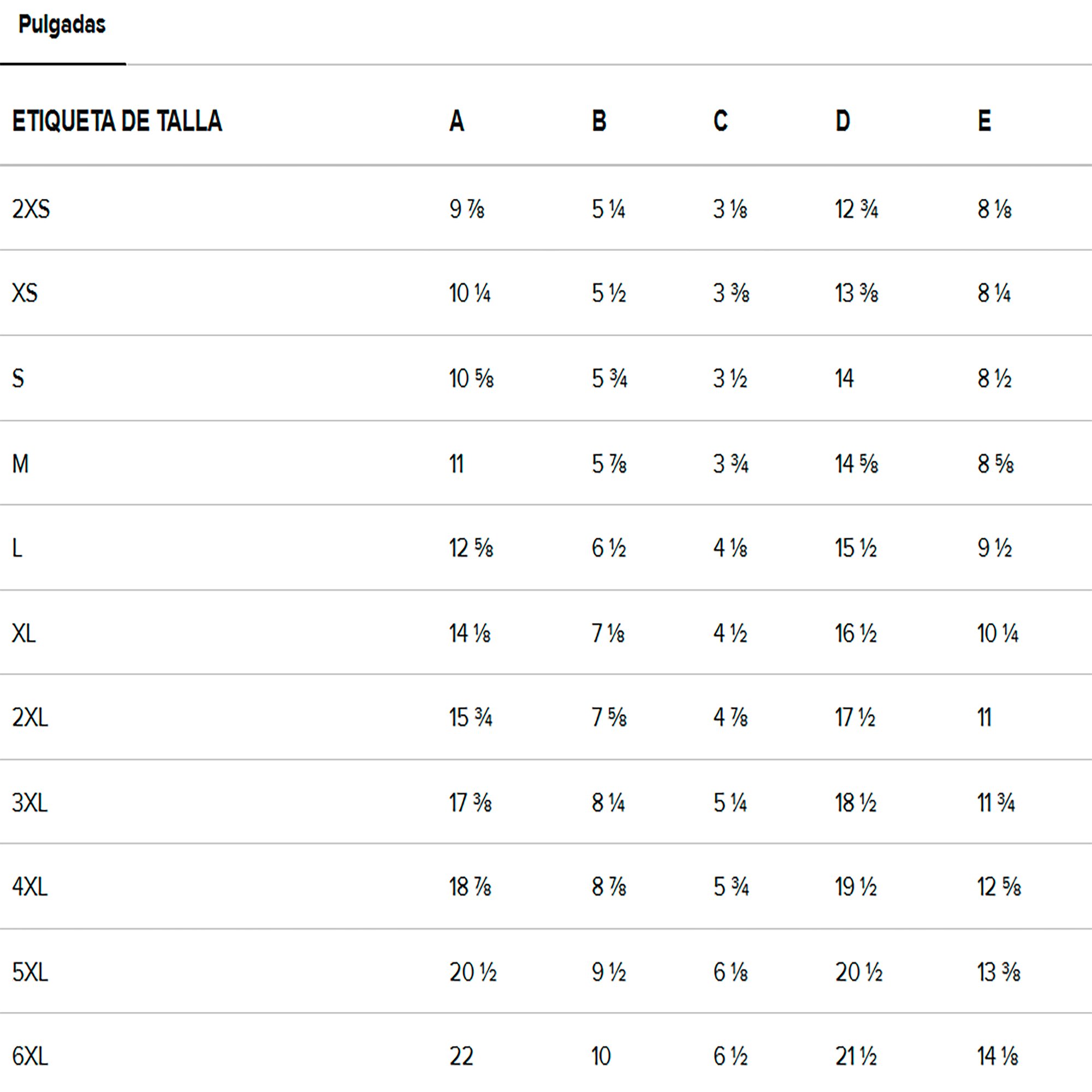Click the 20 ½ value in column A
The width and height of the screenshot is (1092, 1092).
(x=472, y=973)
